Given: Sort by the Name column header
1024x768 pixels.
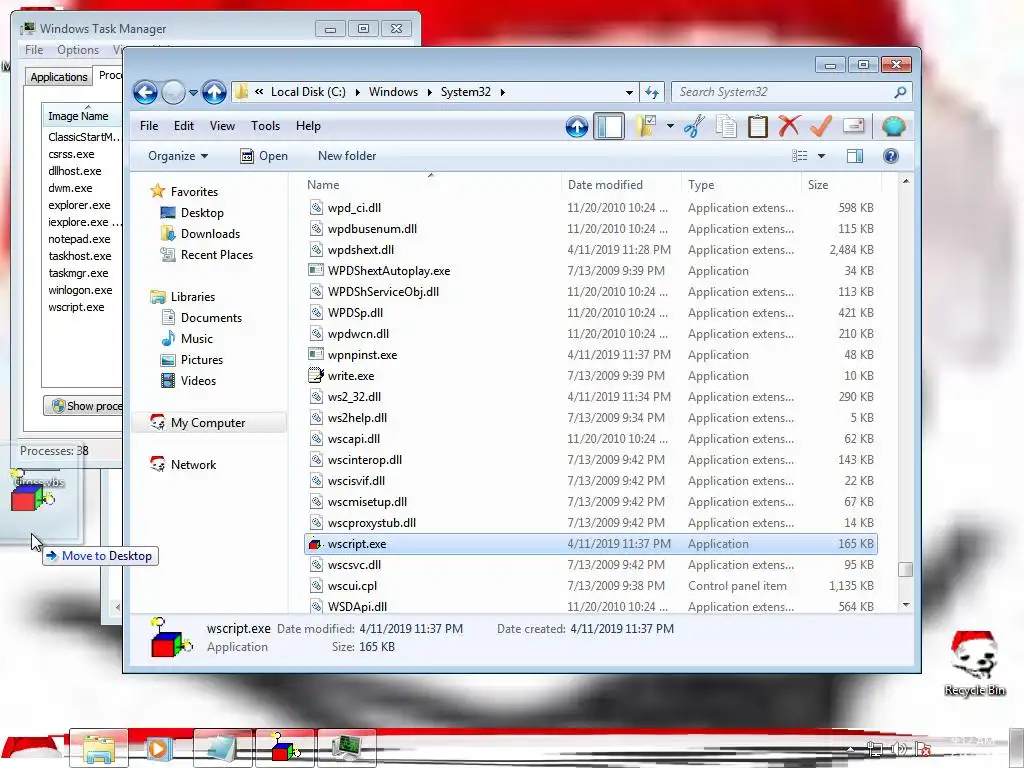Looking at the screenshot, I should [x=431, y=185].
